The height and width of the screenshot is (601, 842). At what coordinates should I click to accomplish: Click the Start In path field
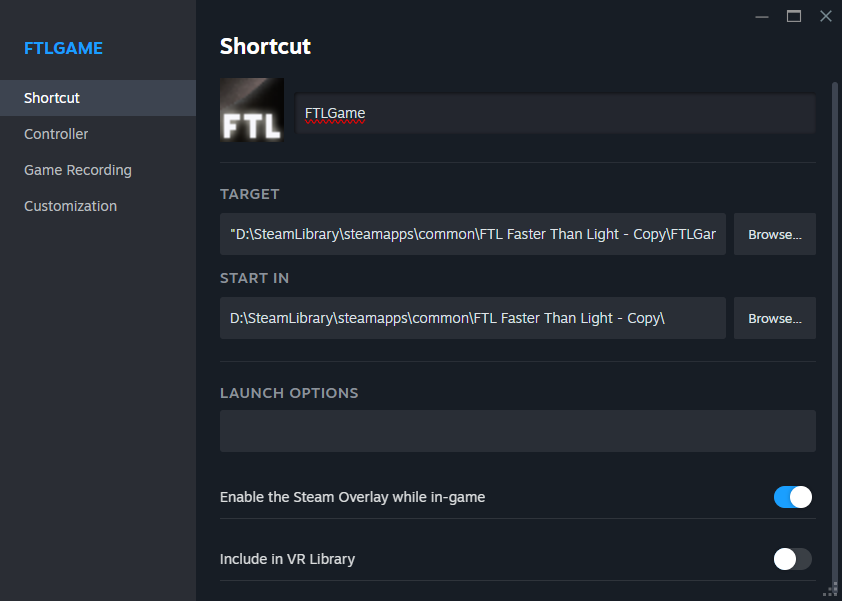[x=472, y=318]
